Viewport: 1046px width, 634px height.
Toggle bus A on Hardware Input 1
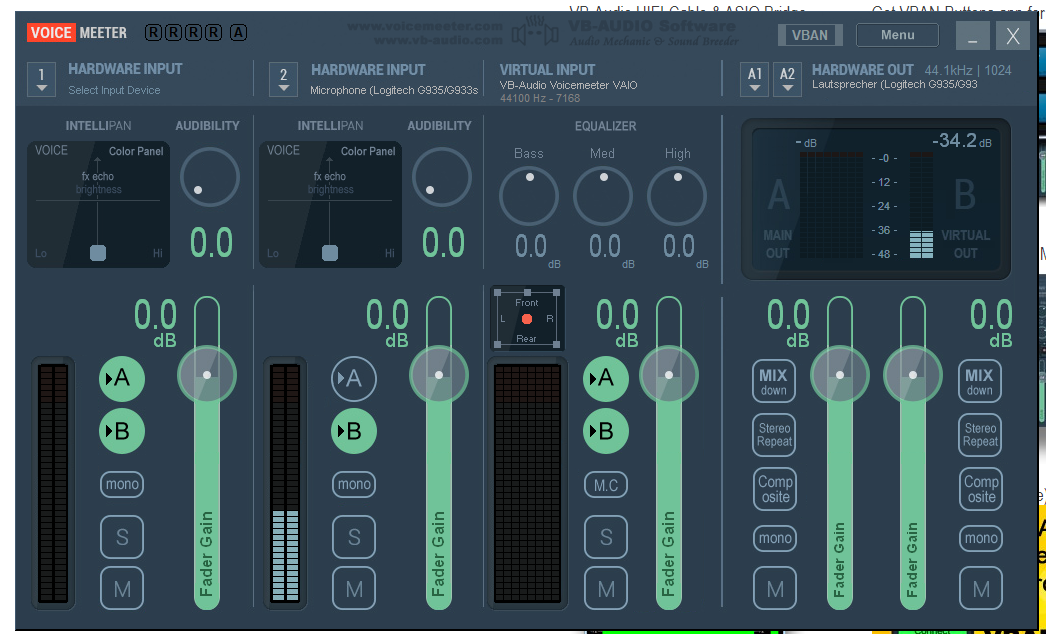[x=121, y=378]
